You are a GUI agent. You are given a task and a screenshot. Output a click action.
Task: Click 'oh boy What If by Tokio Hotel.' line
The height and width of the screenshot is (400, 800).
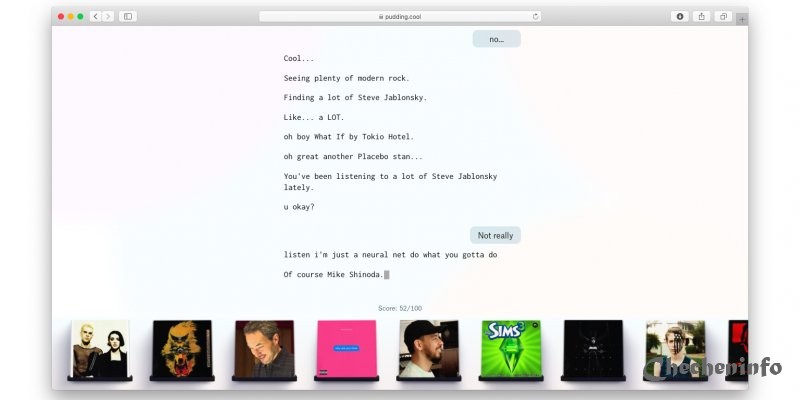[x=348, y=137]
